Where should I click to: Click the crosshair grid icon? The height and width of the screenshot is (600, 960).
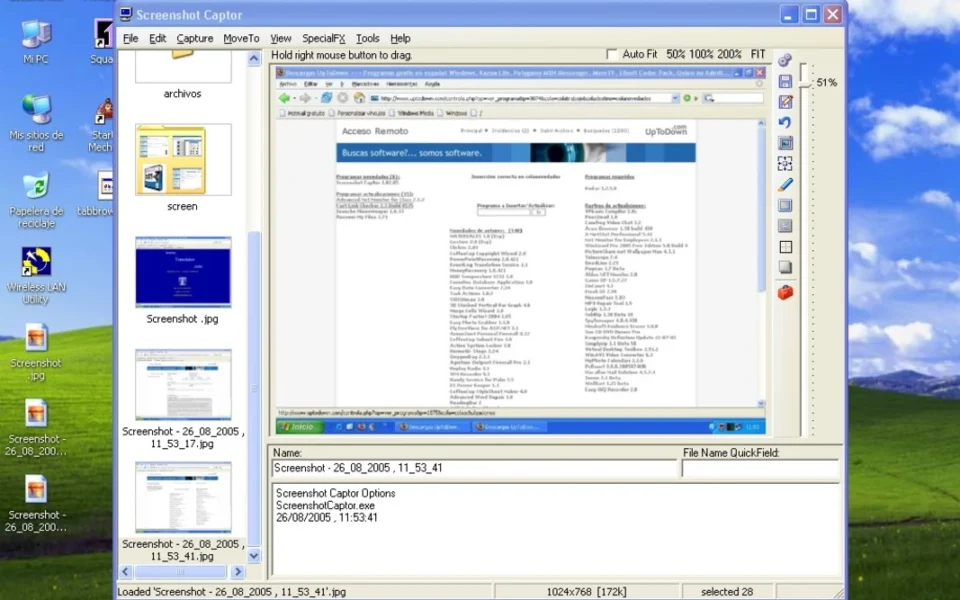point(785,247)
